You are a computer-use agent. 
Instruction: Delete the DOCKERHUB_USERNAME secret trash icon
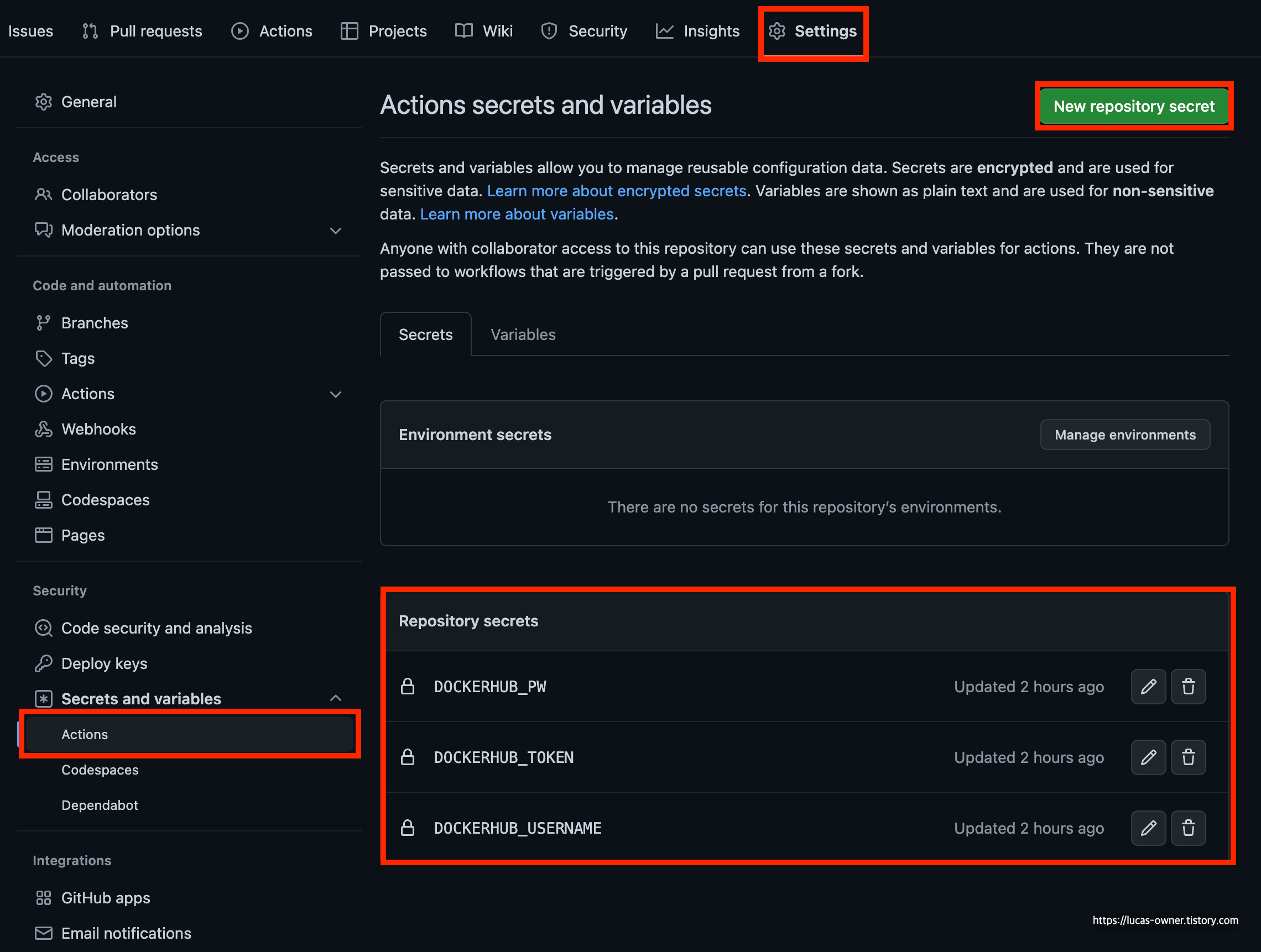pos(1188,828)
